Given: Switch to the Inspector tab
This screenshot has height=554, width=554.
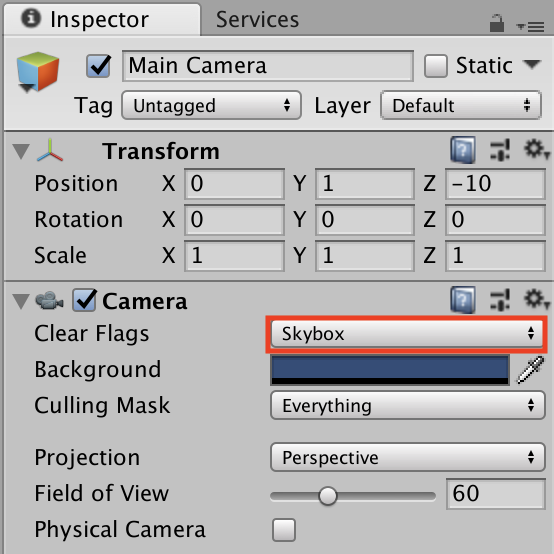Looking at the screenshot, I should [x=102, y=19].
